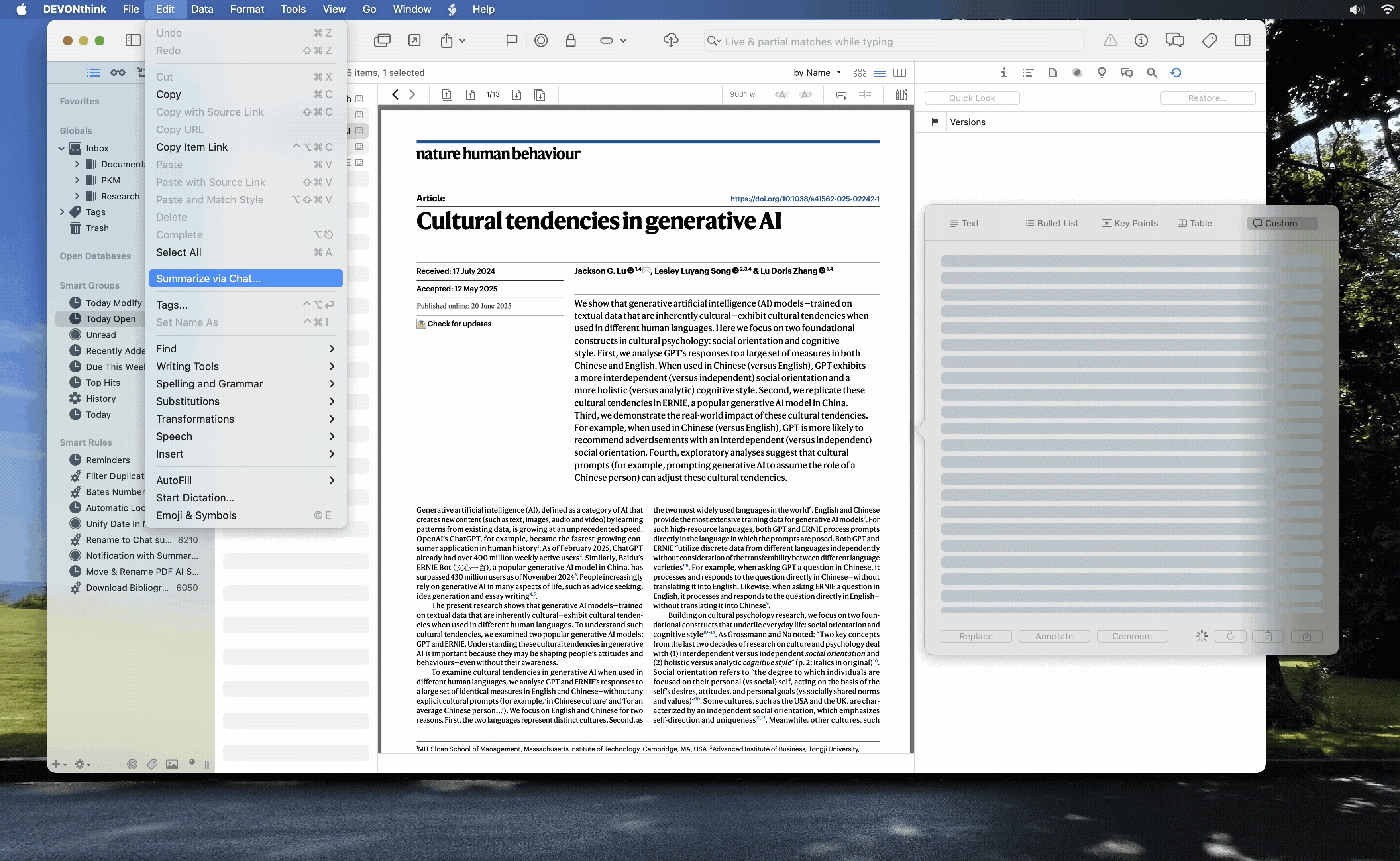Switch to list view mode icon
Image resolution: width=1400 pixels, height=861 pixels.
[x=880, y=72]
